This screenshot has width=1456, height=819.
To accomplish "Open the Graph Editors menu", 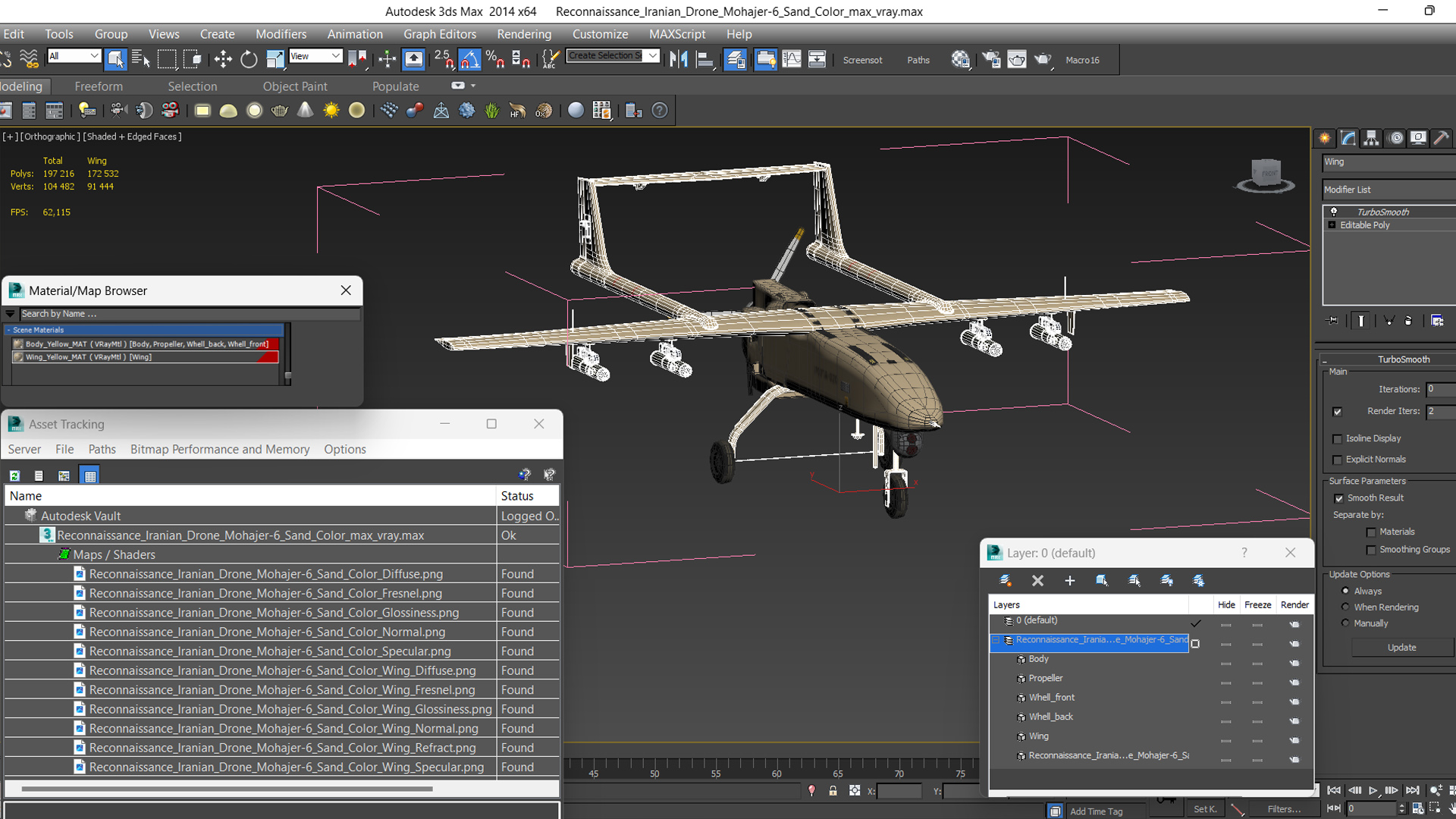I will tap(440, 34).
